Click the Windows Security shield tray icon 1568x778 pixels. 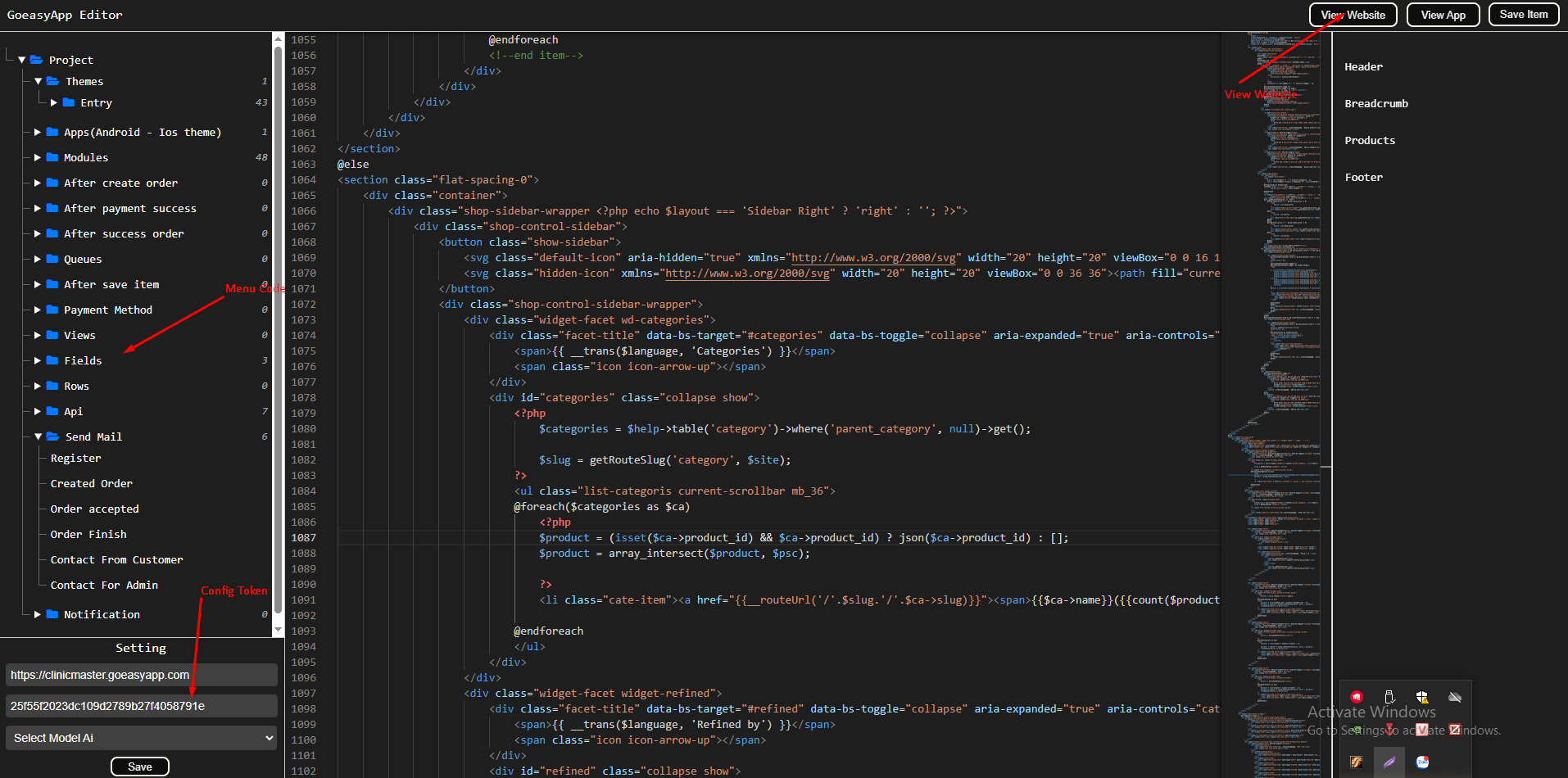[x=1422, y=697]
